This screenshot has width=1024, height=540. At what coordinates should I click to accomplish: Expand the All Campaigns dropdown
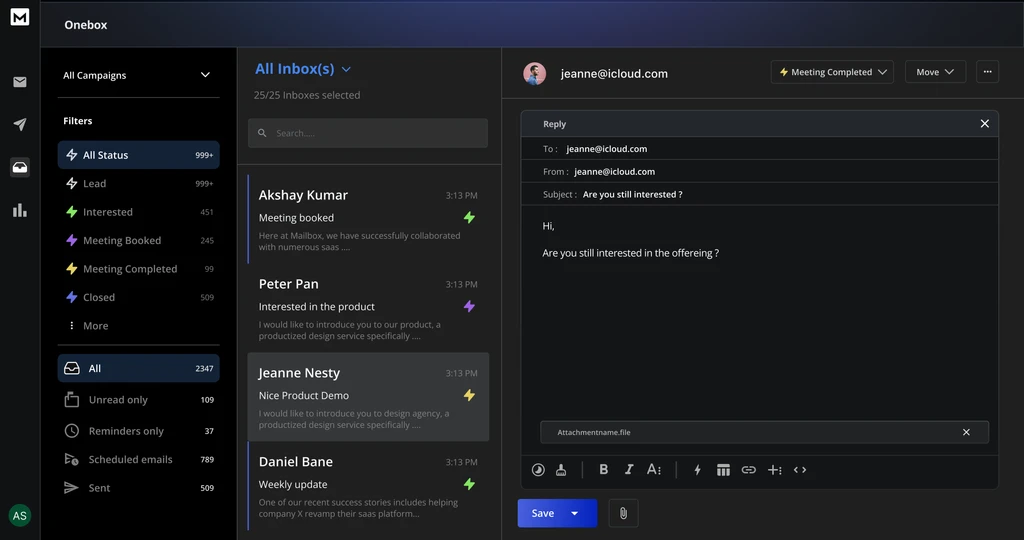205,75
